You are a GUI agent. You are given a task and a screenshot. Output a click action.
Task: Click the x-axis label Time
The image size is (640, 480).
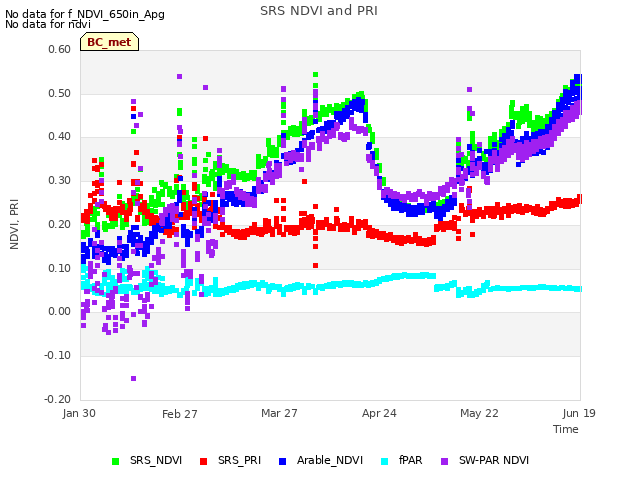click(x=566, y=429)
